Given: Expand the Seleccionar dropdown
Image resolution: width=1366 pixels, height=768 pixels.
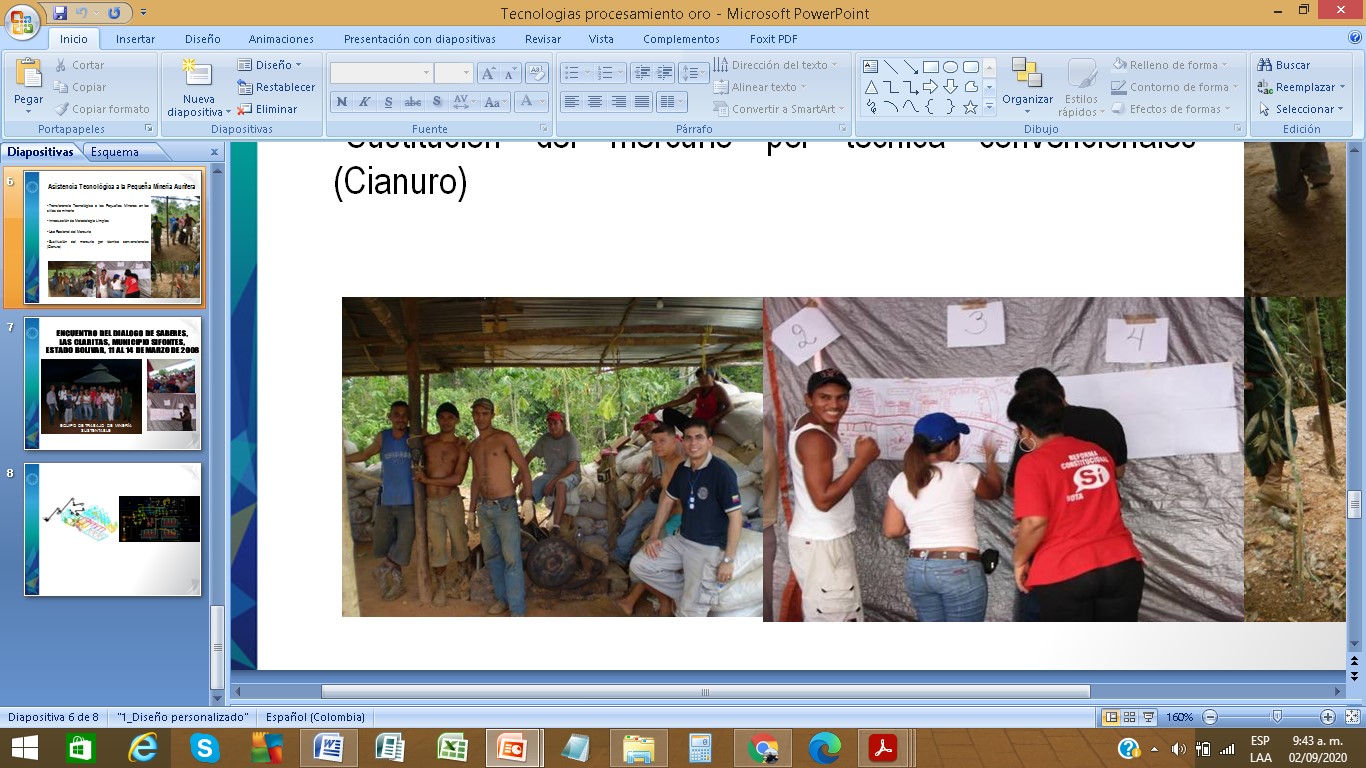Looking at the screenshot, I should pos(1302,109).
